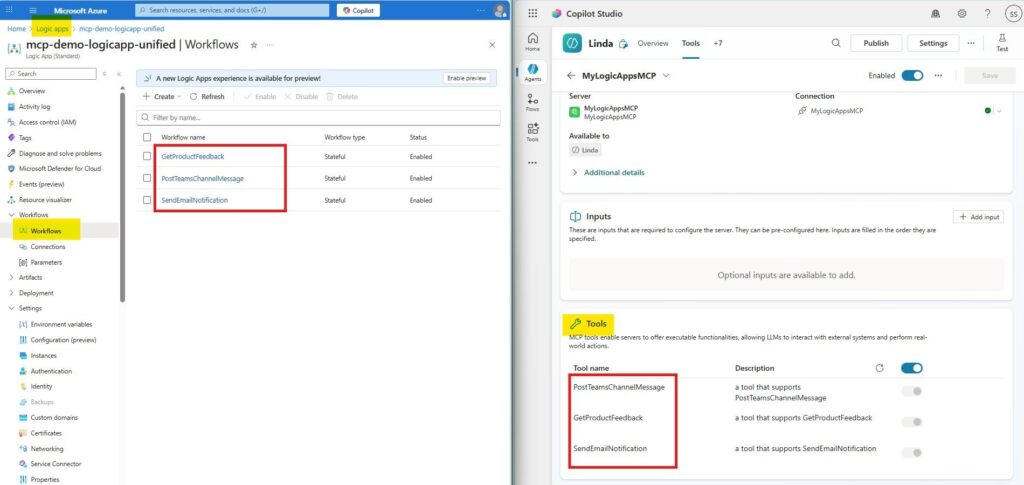Switch to the Overview tab for Linda
This screenshot has width=1024, height=485.
[x=653, y=44]
